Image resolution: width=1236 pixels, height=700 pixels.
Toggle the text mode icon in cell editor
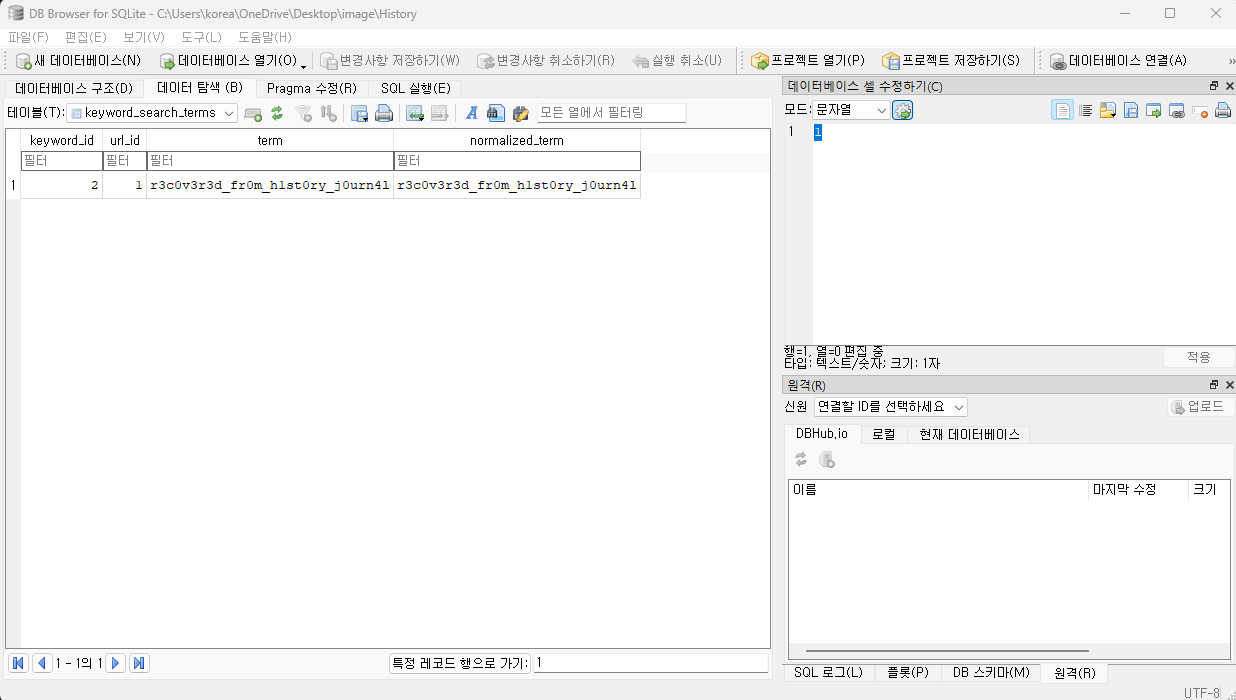1061,111
